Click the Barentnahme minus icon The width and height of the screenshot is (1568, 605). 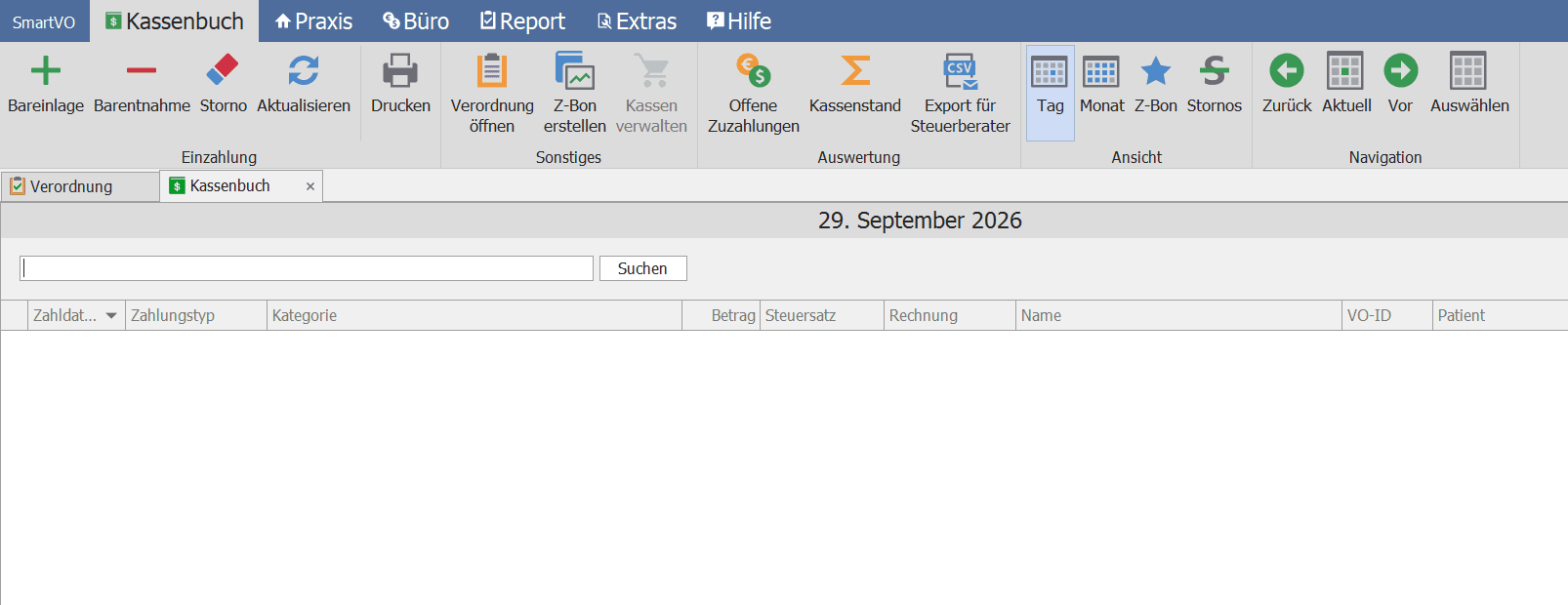tap(142, 70)
